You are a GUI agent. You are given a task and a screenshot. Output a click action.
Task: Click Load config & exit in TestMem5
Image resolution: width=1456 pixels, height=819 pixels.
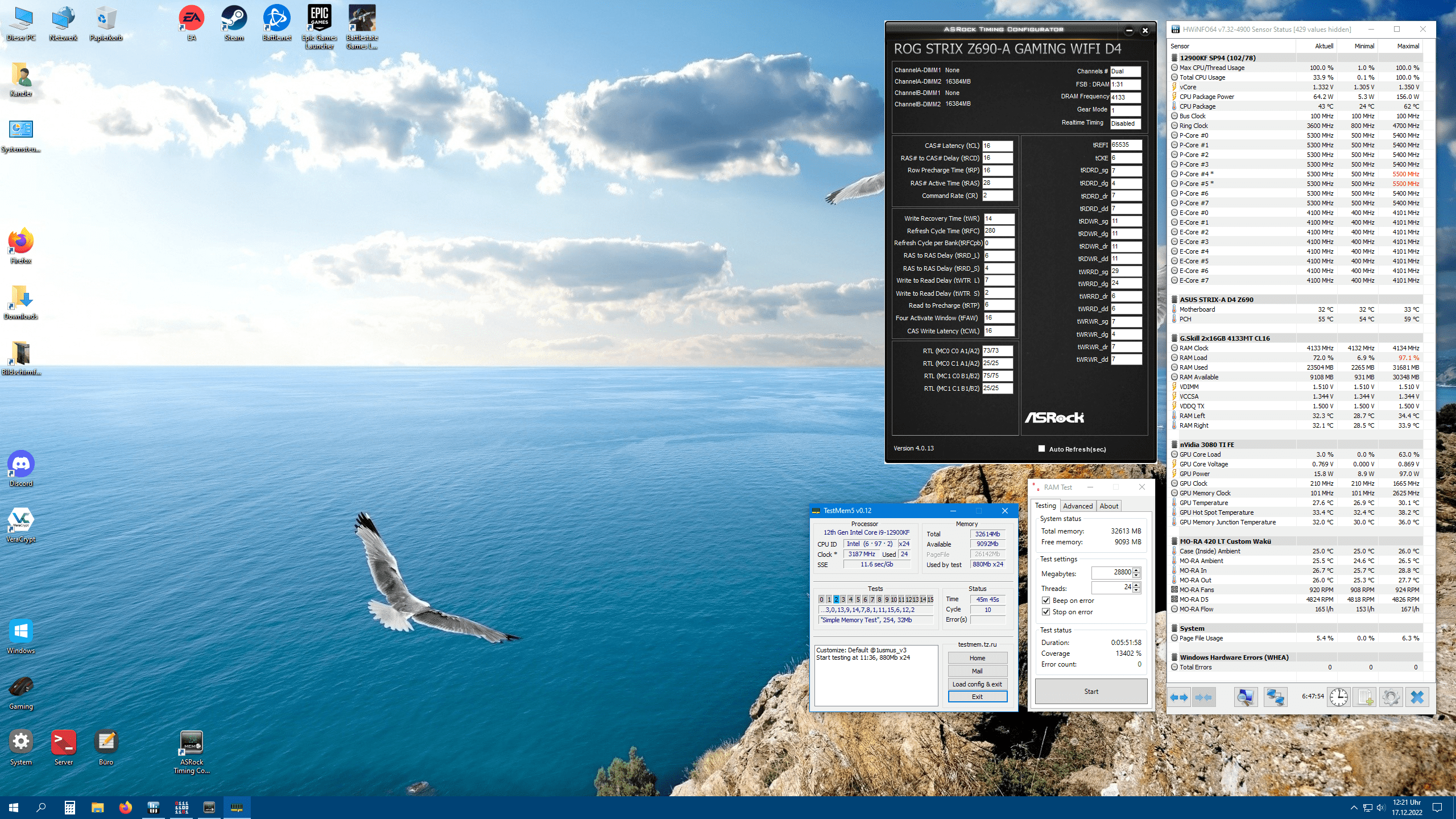coord(978,684)
